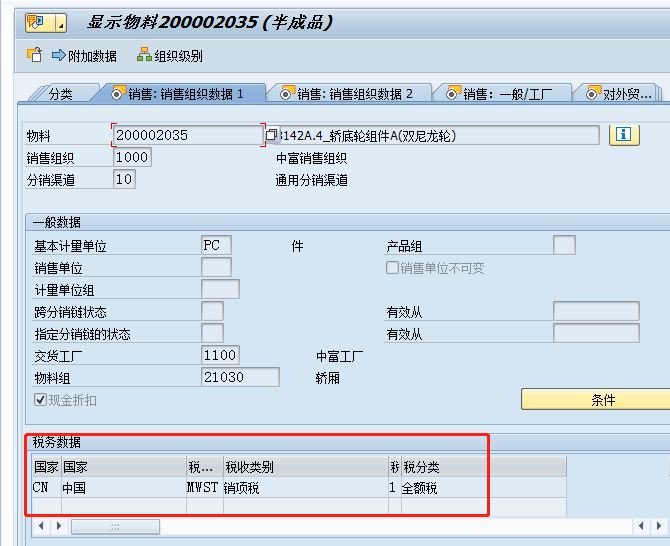The width and height of the screenshot is (670, 546).
Task: Click the first toolbar icon left of 附加数据
Action: [34, 56]
